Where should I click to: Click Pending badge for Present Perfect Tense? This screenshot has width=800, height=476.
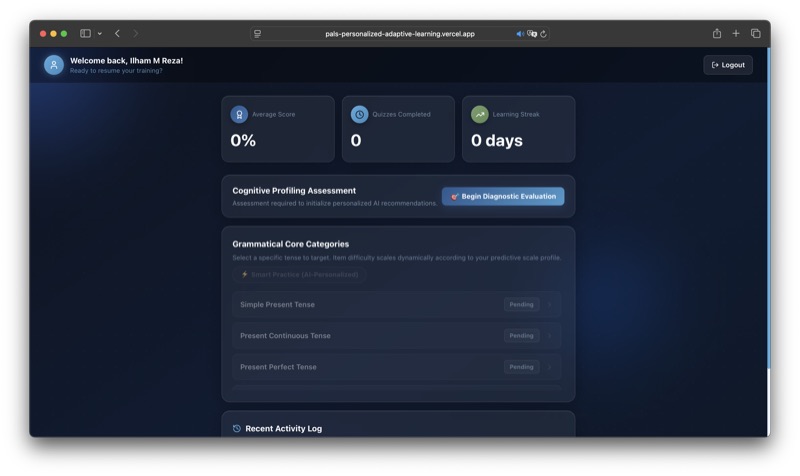pos(521,367)
